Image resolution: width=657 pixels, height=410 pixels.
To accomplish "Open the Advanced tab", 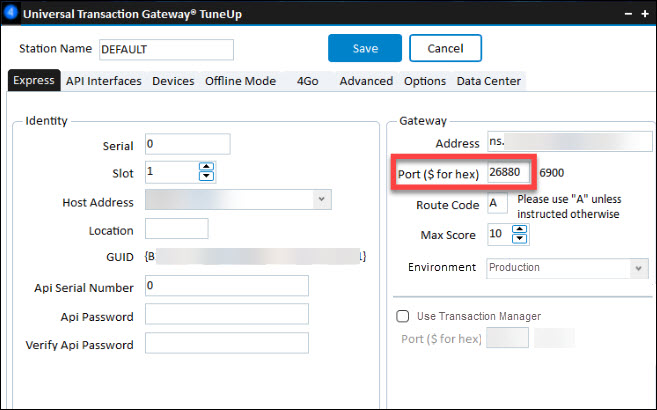I will (x=365, y=81).
